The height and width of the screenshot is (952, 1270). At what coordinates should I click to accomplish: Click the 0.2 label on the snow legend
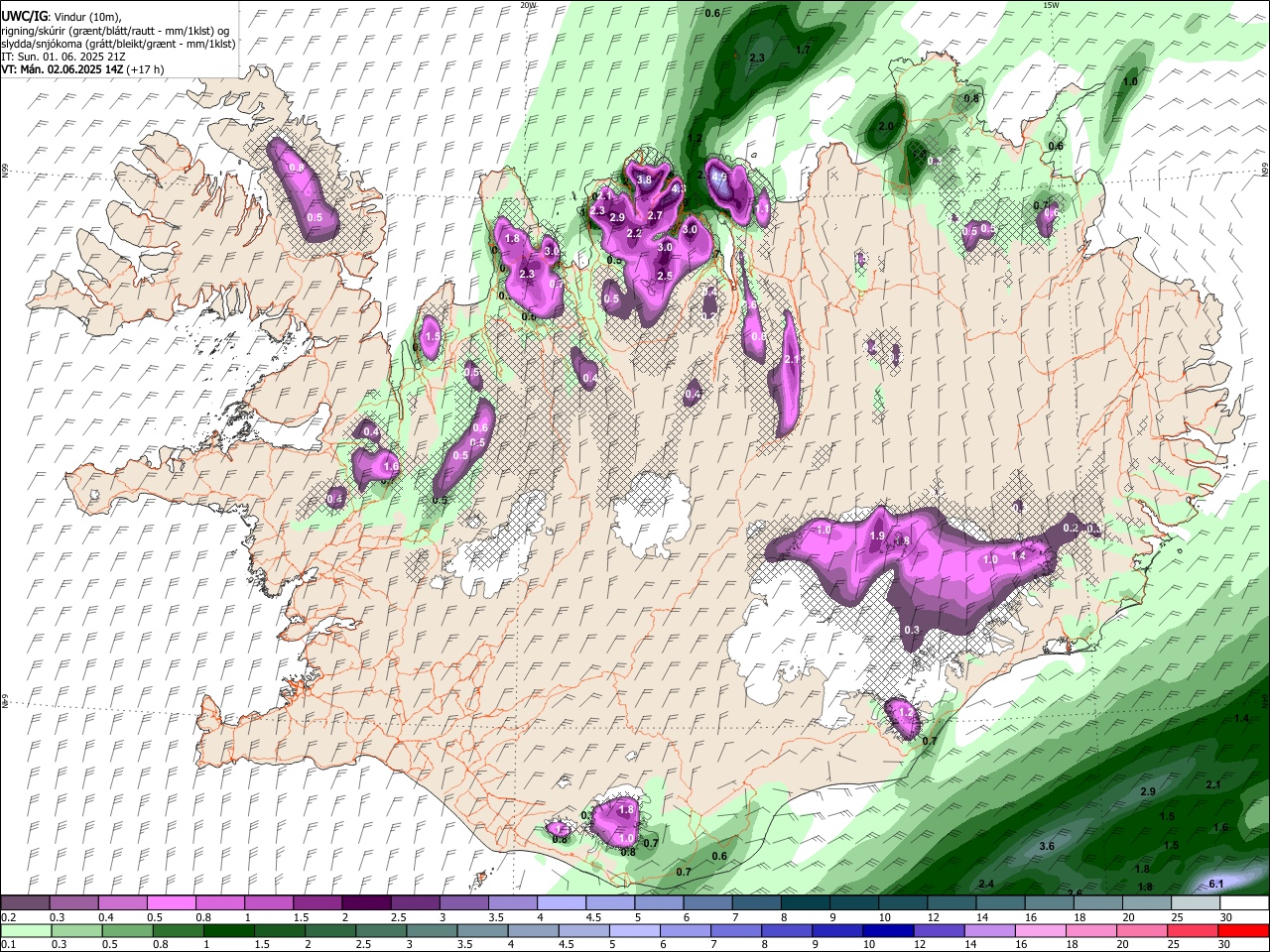pyautogui.click(x=8, y=917)
